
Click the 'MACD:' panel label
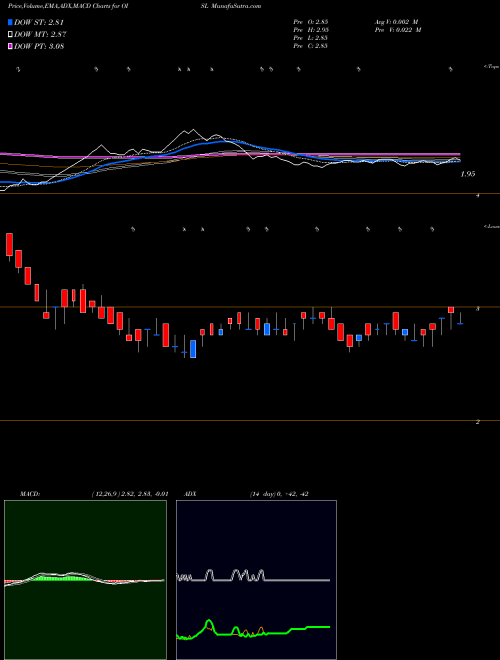(30, 494)
